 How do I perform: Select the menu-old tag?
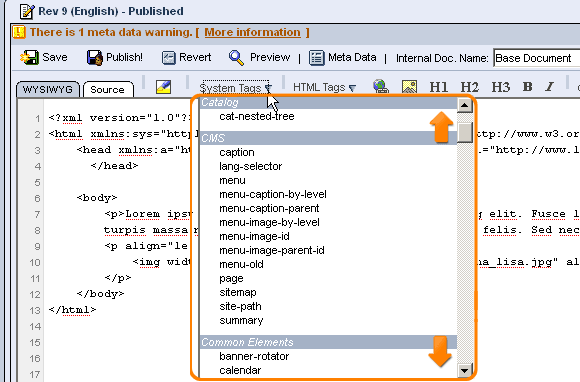point(241,265)
